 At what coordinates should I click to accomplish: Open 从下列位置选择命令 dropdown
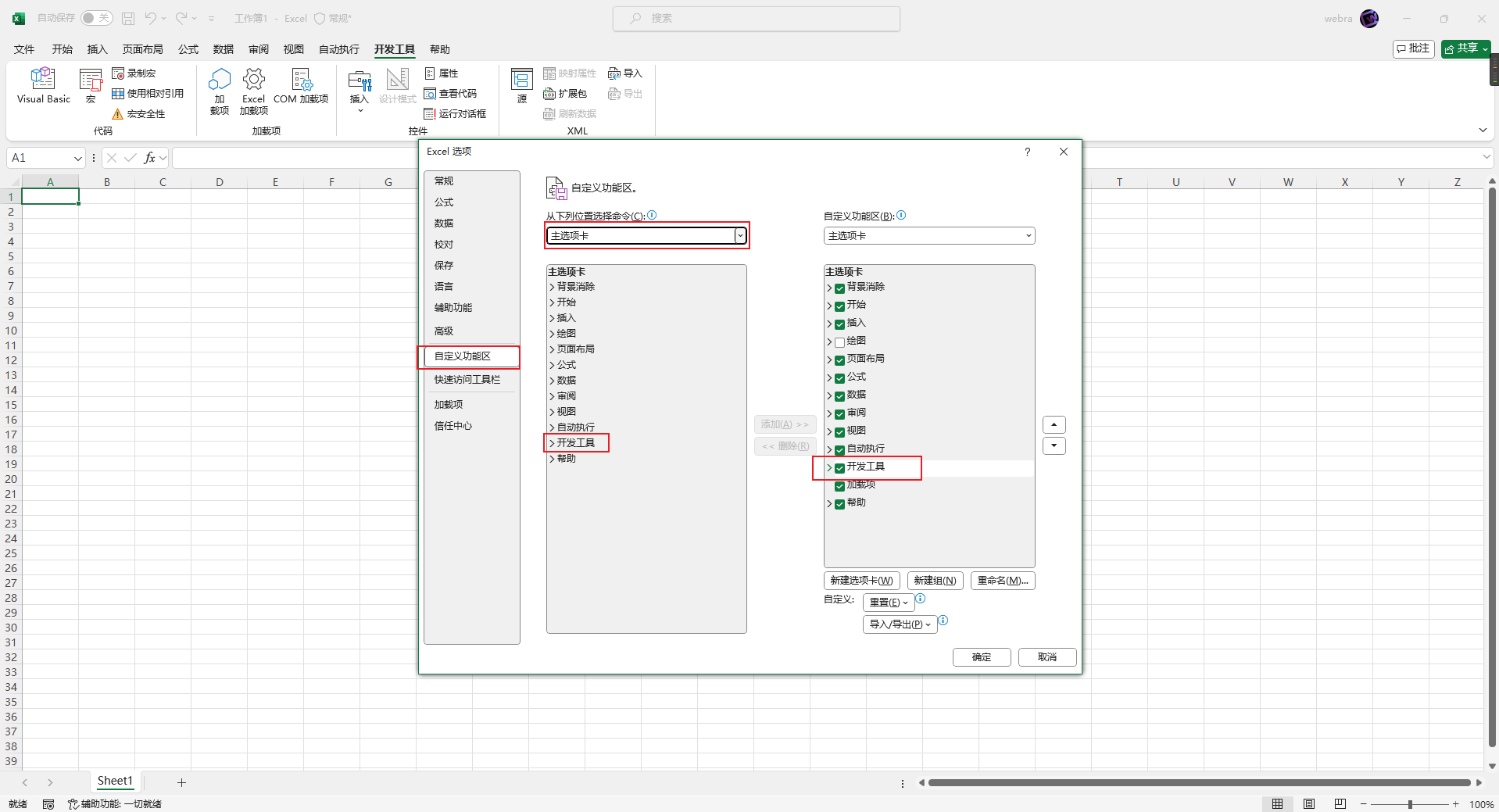click(646, 235)
